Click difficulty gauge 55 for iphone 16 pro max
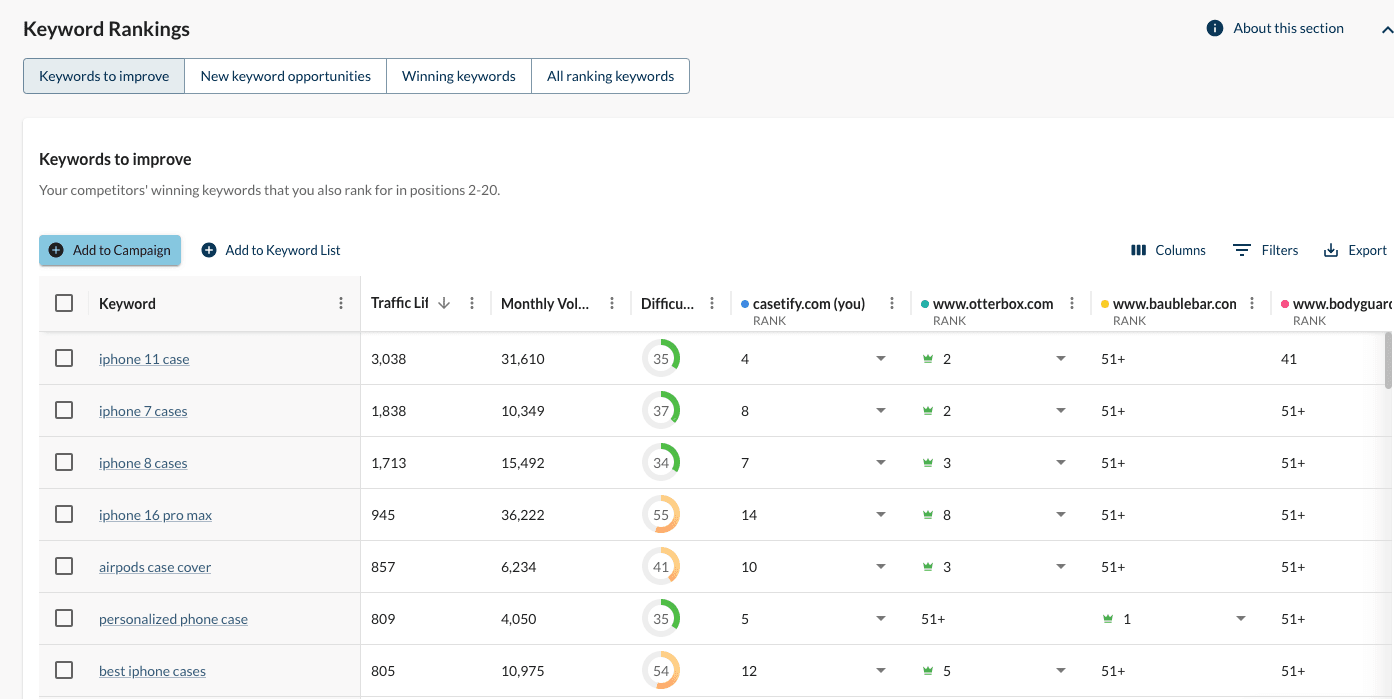This screenshot has height=699, width=1394. tap(660, 515)
